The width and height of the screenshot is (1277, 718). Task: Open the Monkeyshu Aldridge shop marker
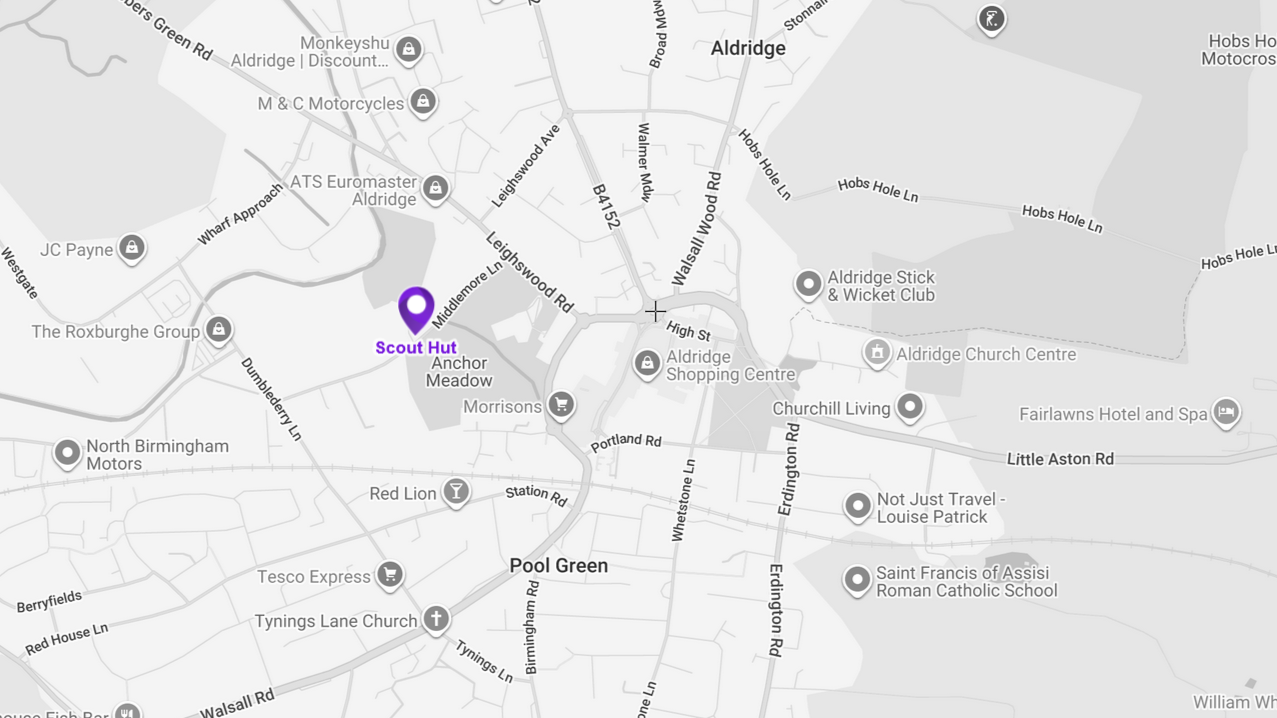408,49
